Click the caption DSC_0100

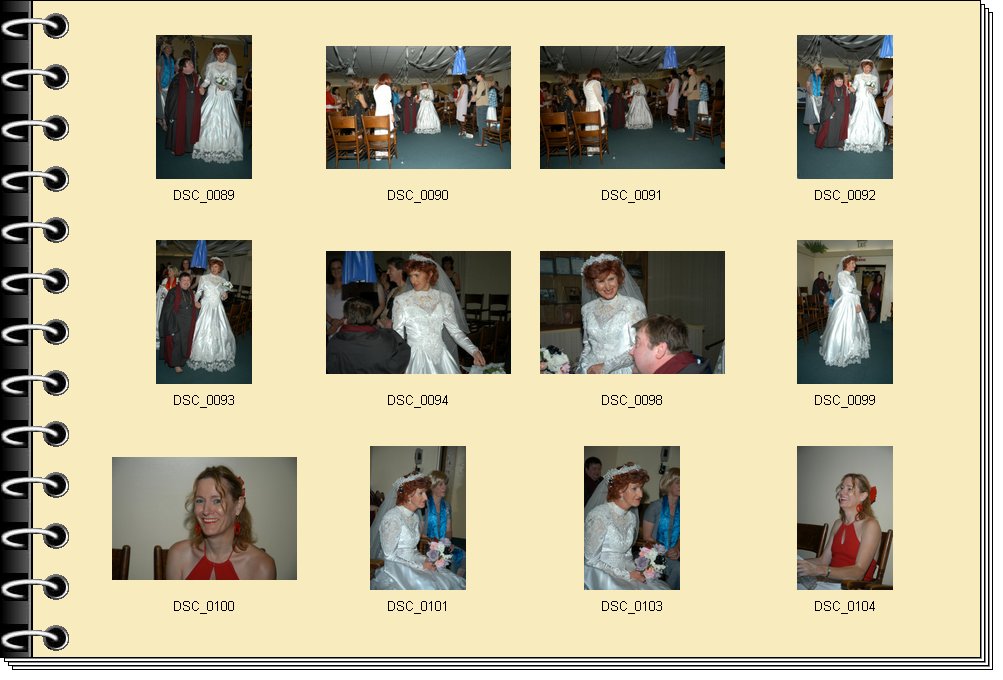[204, 606]
